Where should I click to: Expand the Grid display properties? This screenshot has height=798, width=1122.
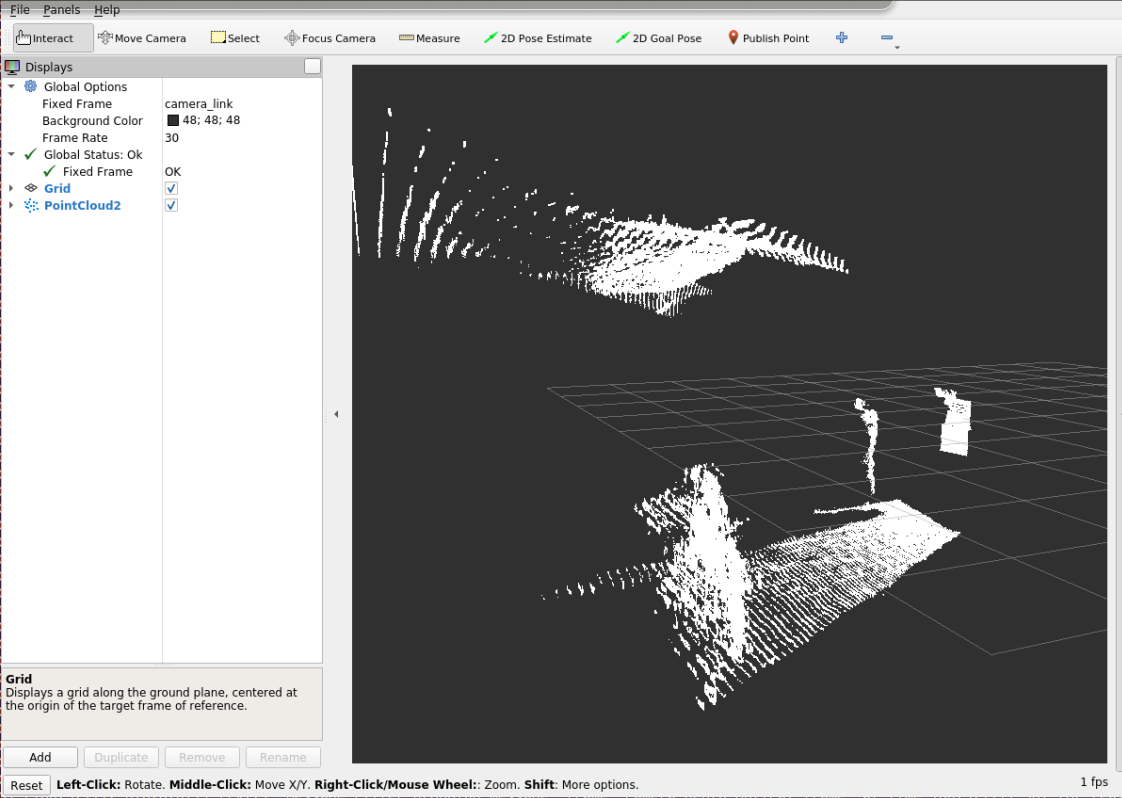click(11, 188)
